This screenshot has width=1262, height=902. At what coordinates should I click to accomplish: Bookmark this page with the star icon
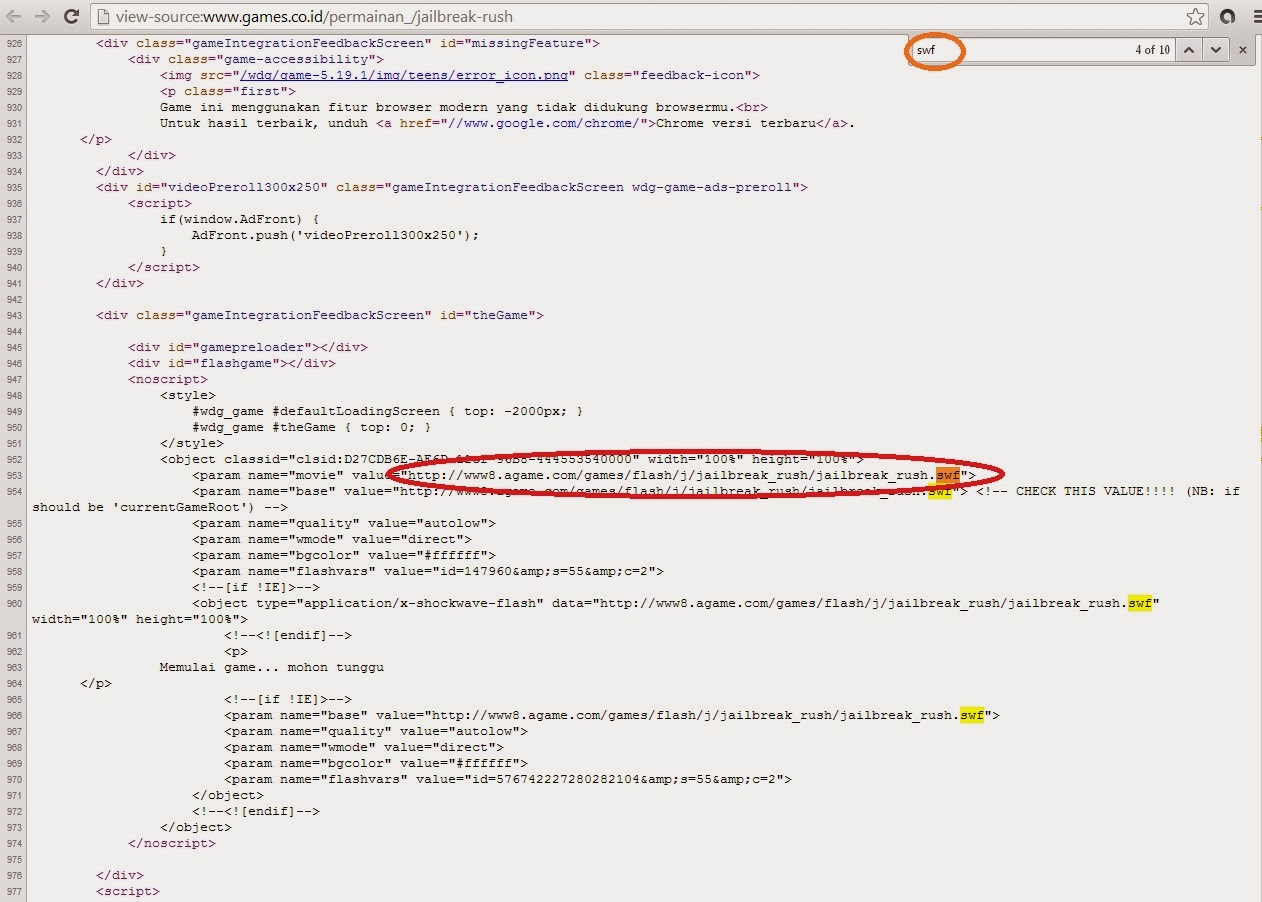click(x=1195, y=16)
